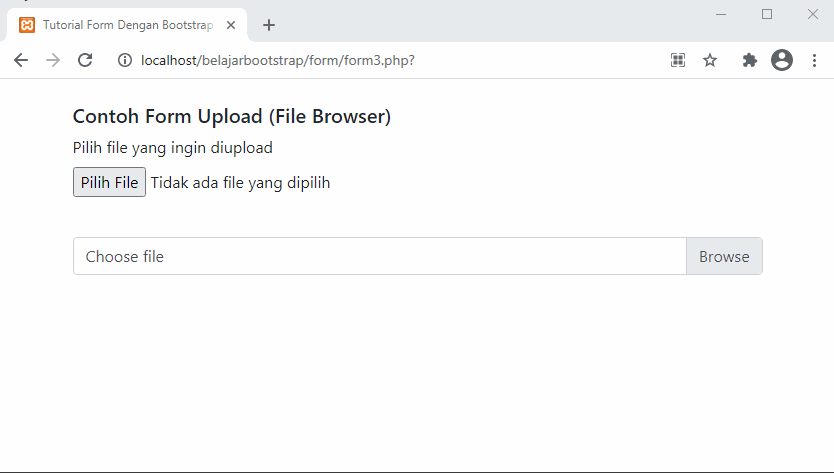View site information icon next to URL
The height and width of the screenshot is (473, 834).
pyautogui.click(x=125, y=60)
